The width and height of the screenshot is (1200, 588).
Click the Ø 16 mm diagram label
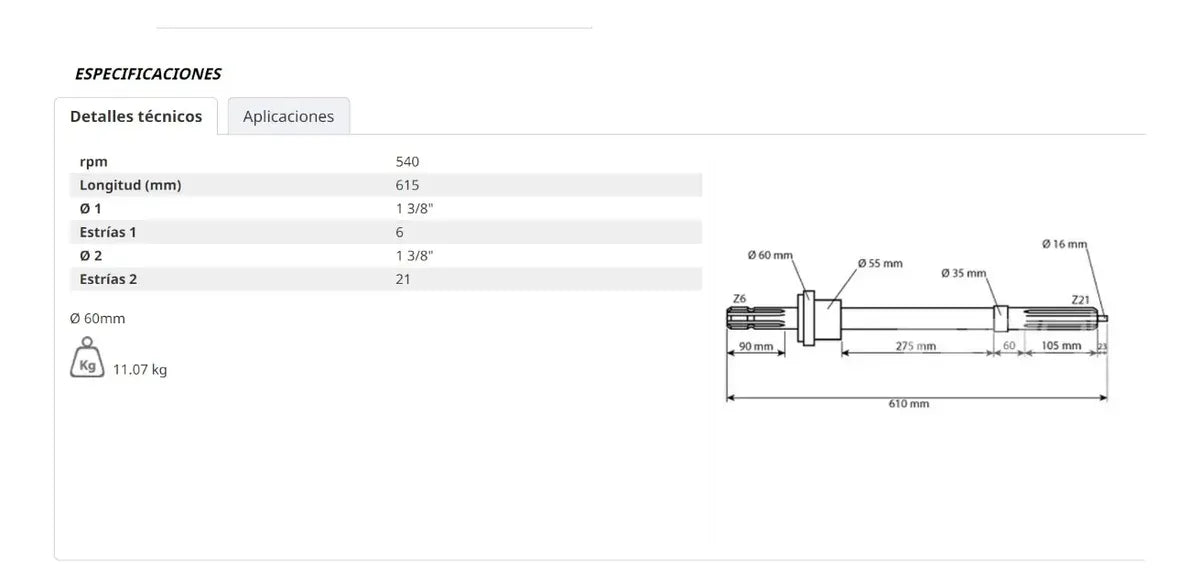point(1064,243)
